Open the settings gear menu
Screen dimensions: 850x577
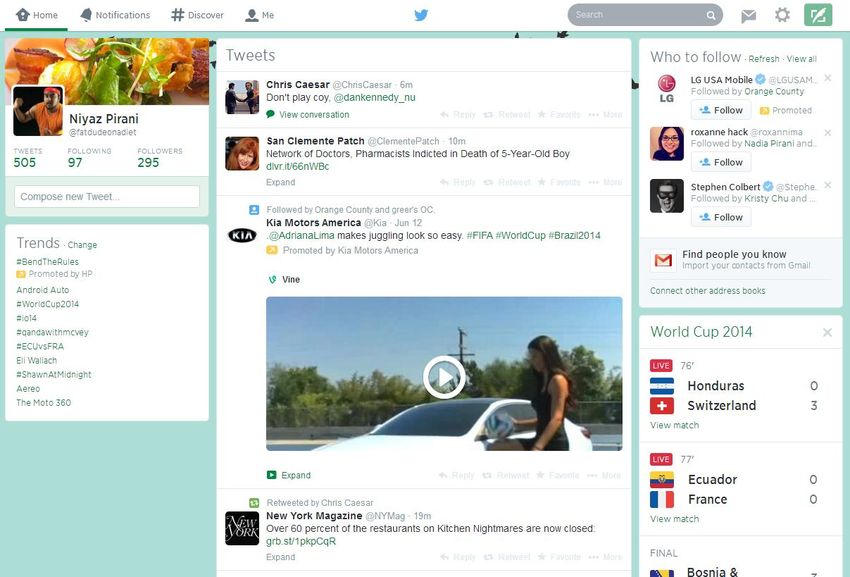click(x=782, y=15)
